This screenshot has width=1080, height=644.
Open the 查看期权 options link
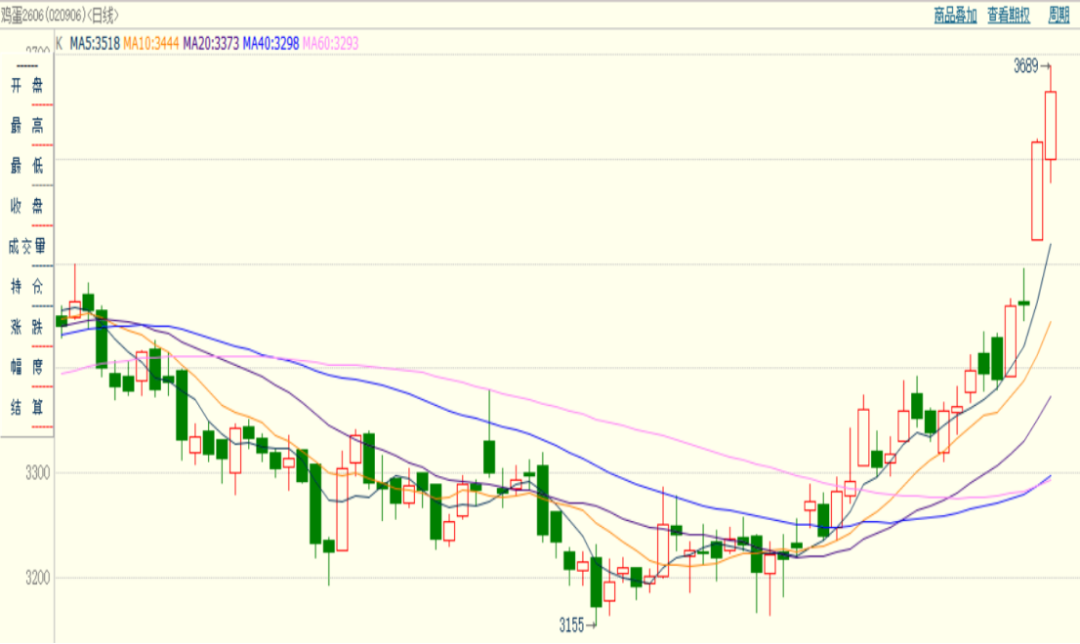tap(1008, 15)
